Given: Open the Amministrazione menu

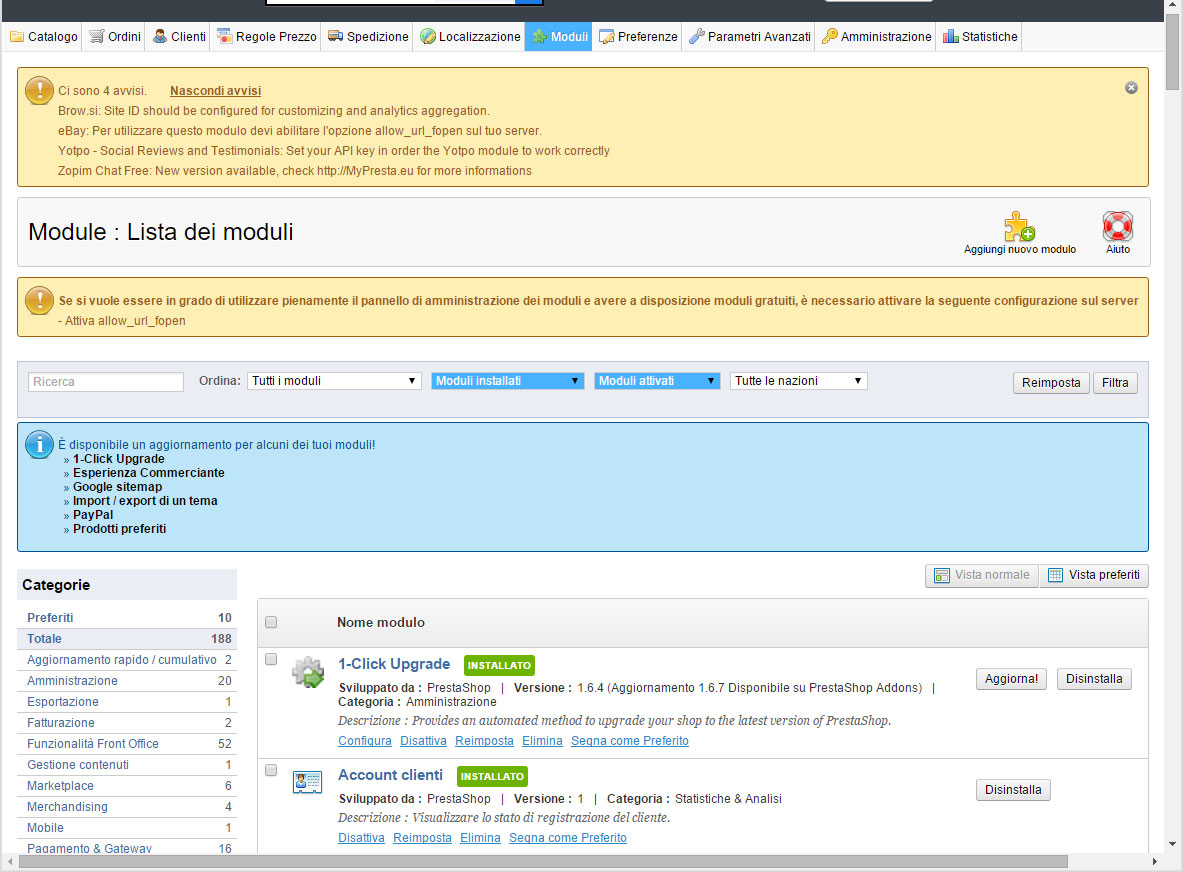Looking at the screenshot, I should 876,37.
